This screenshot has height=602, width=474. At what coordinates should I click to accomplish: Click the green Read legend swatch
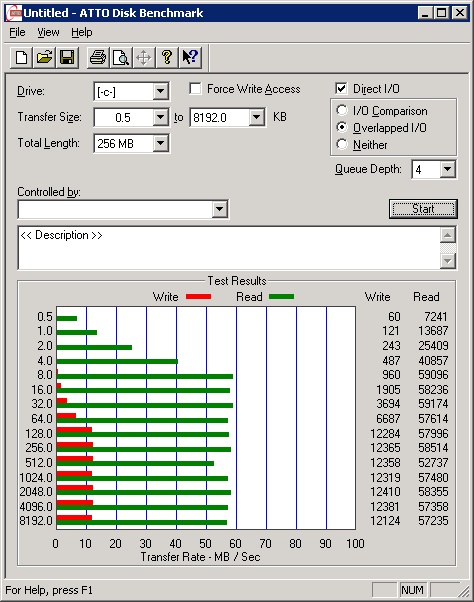point(281,296)
